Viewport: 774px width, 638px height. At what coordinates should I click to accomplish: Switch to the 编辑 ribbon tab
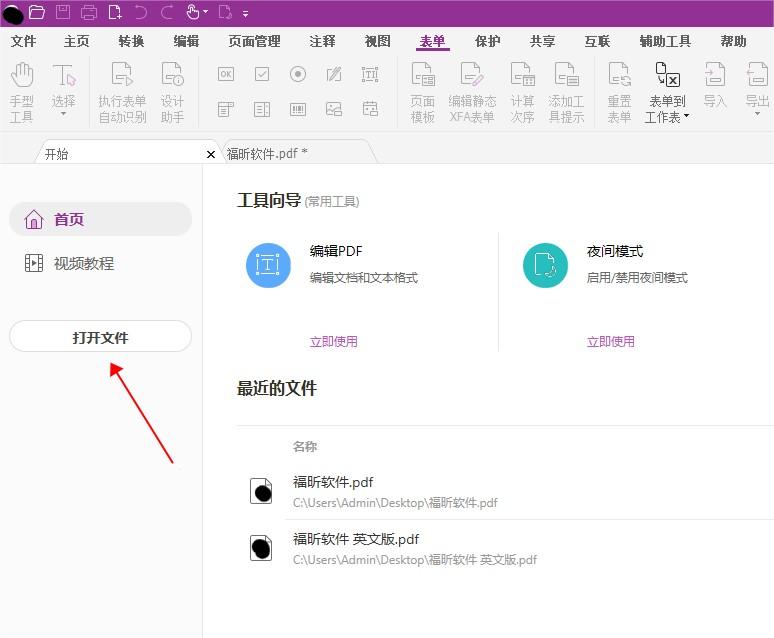(x=186, y=41)
